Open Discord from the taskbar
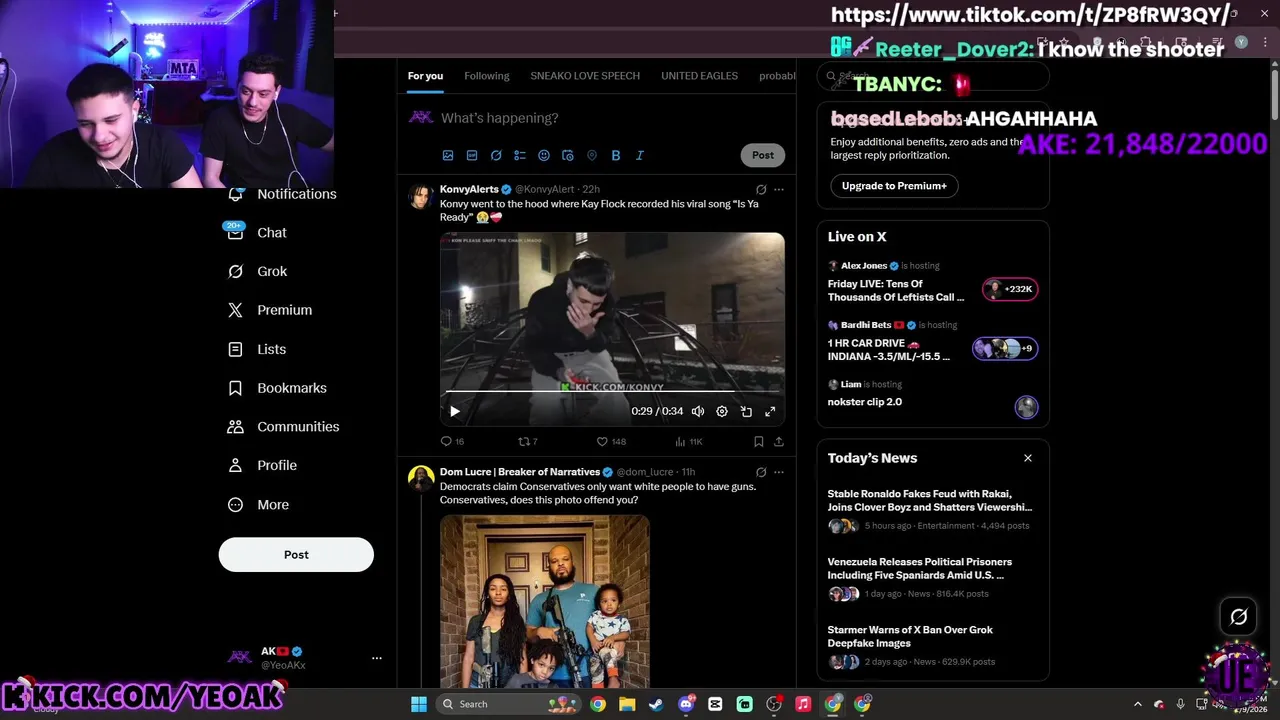 pos(686,704)
